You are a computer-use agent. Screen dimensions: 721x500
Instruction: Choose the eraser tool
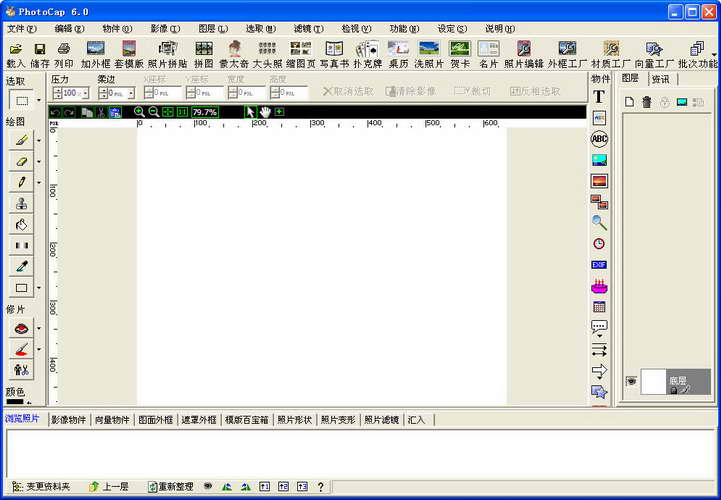click(21, 161)
